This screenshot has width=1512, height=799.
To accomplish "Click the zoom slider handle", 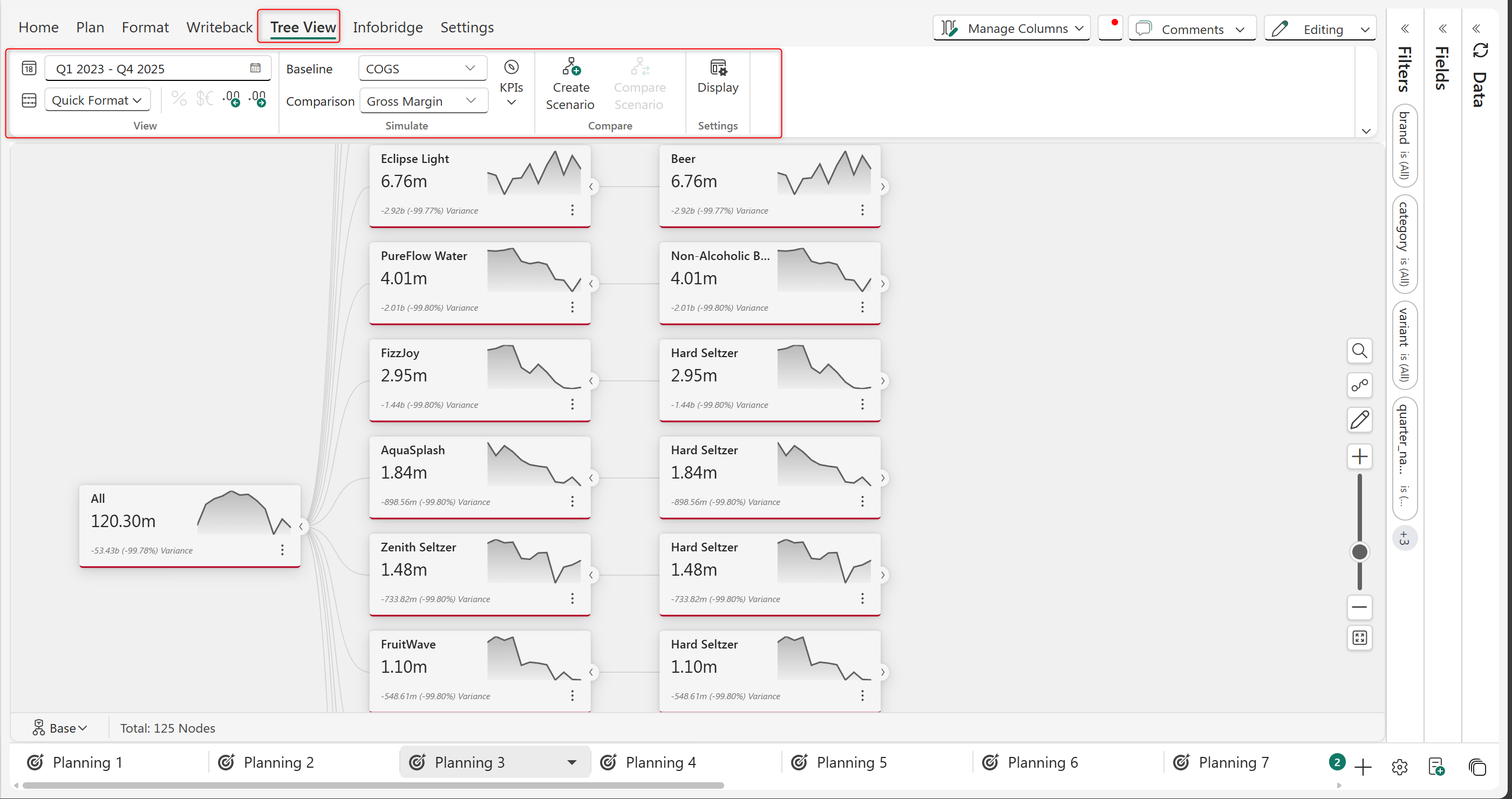I will tap(1359, 552).
